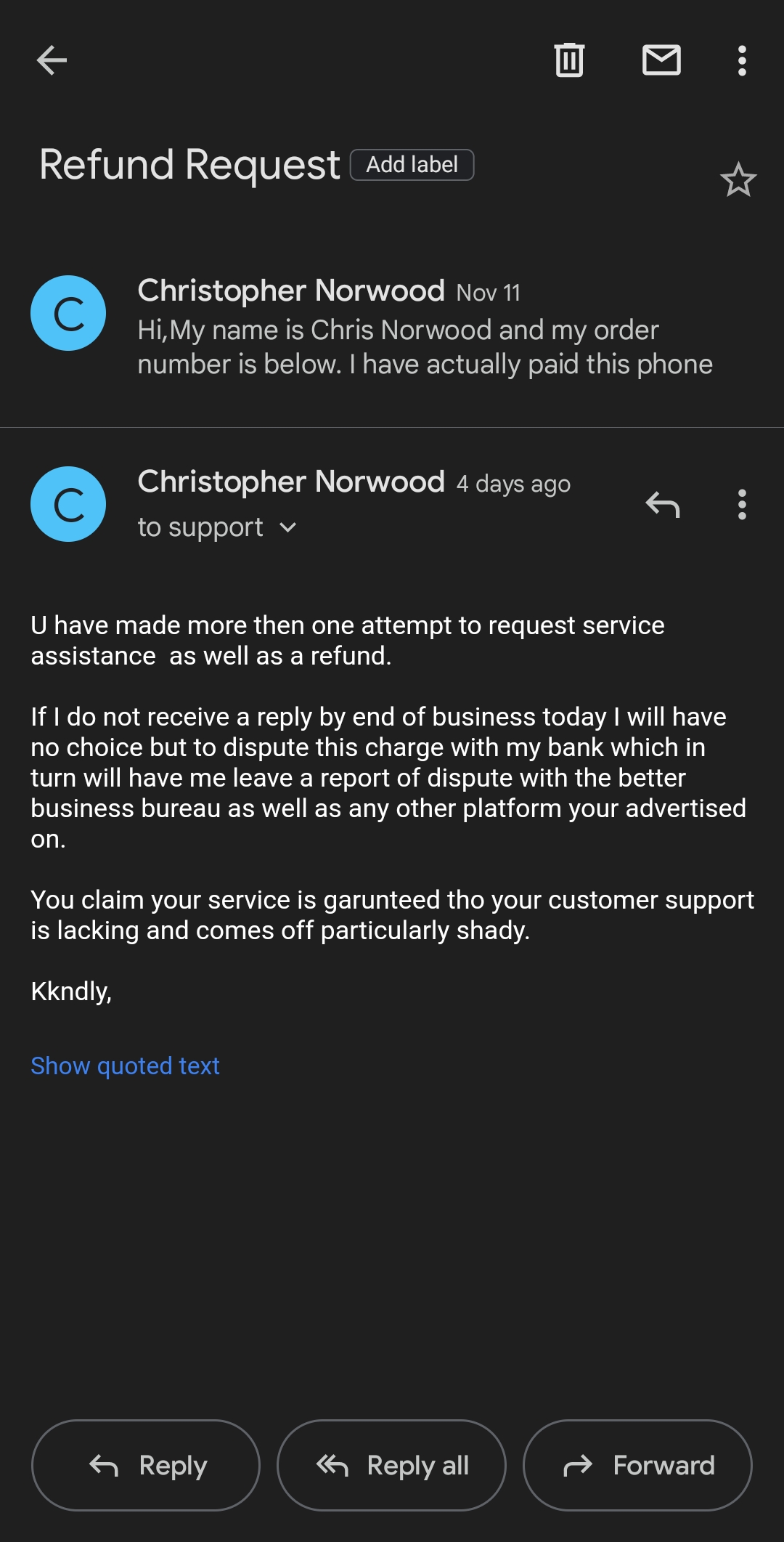The width and height of the screenshot is (784, 1542).
Task: Tap the Forward button
Action: 637,1465
